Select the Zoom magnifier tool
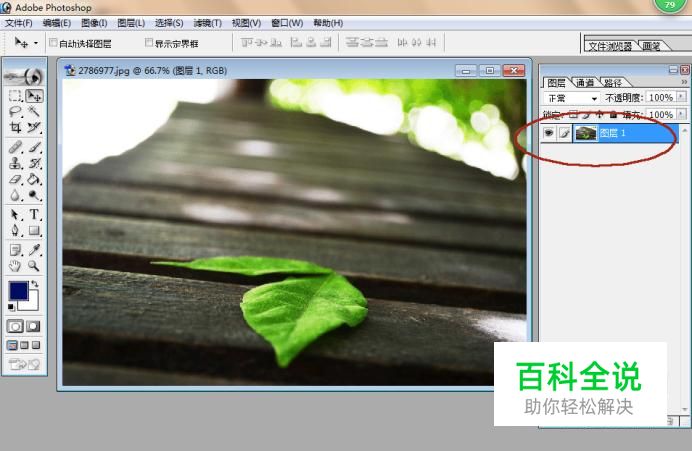 click(x=34, y=266)
